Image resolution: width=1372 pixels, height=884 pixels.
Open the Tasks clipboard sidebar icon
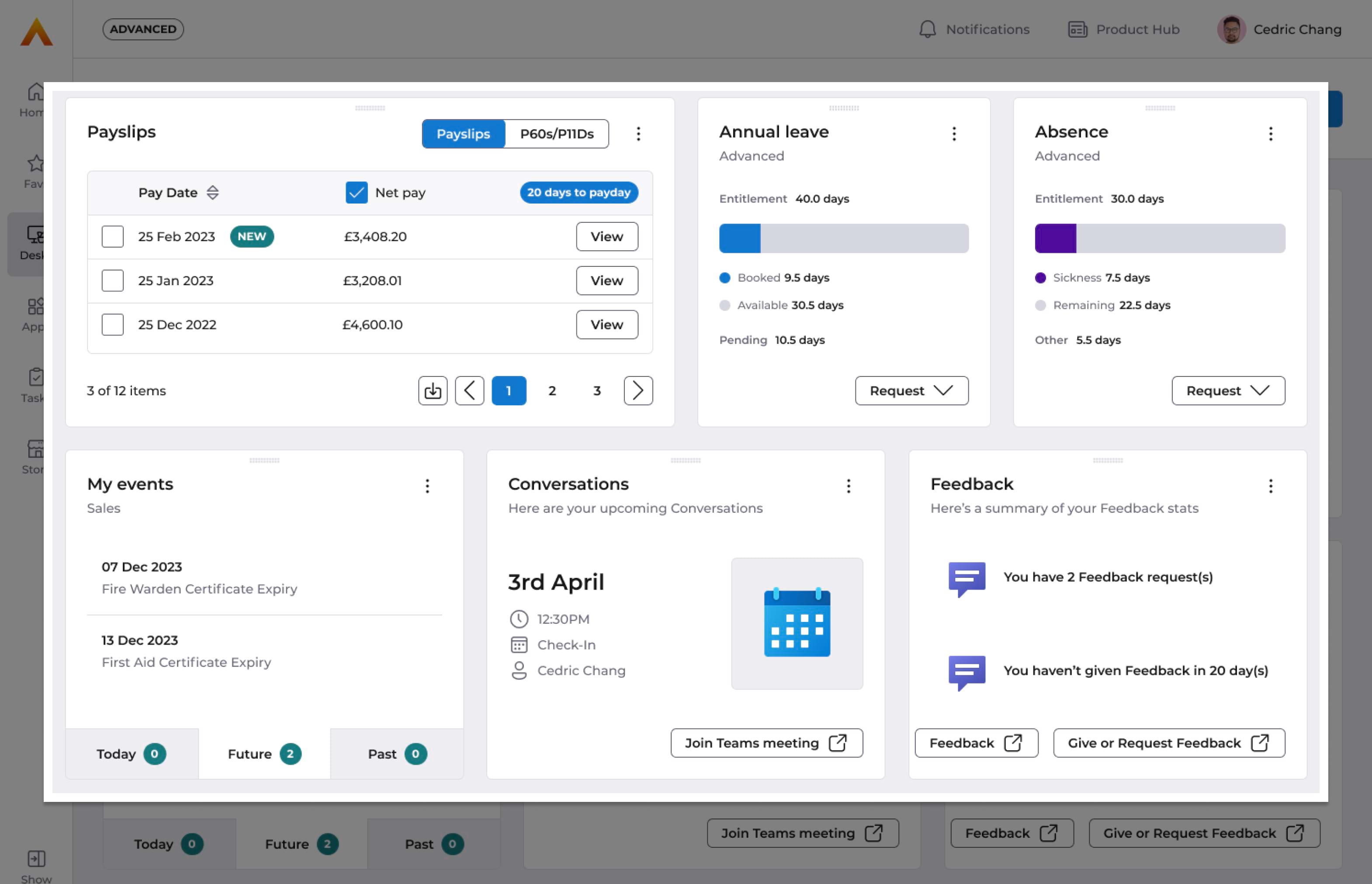(35, 377)
